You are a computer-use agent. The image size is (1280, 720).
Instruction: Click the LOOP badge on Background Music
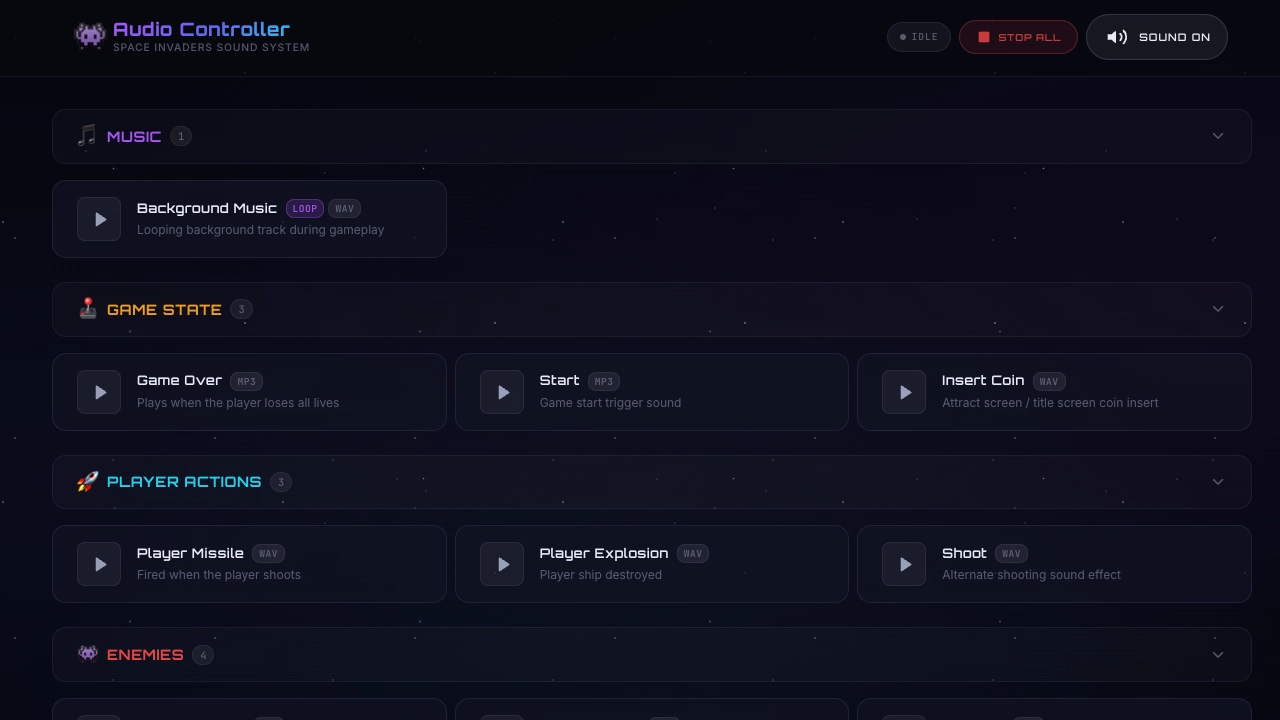coord(305,209)
